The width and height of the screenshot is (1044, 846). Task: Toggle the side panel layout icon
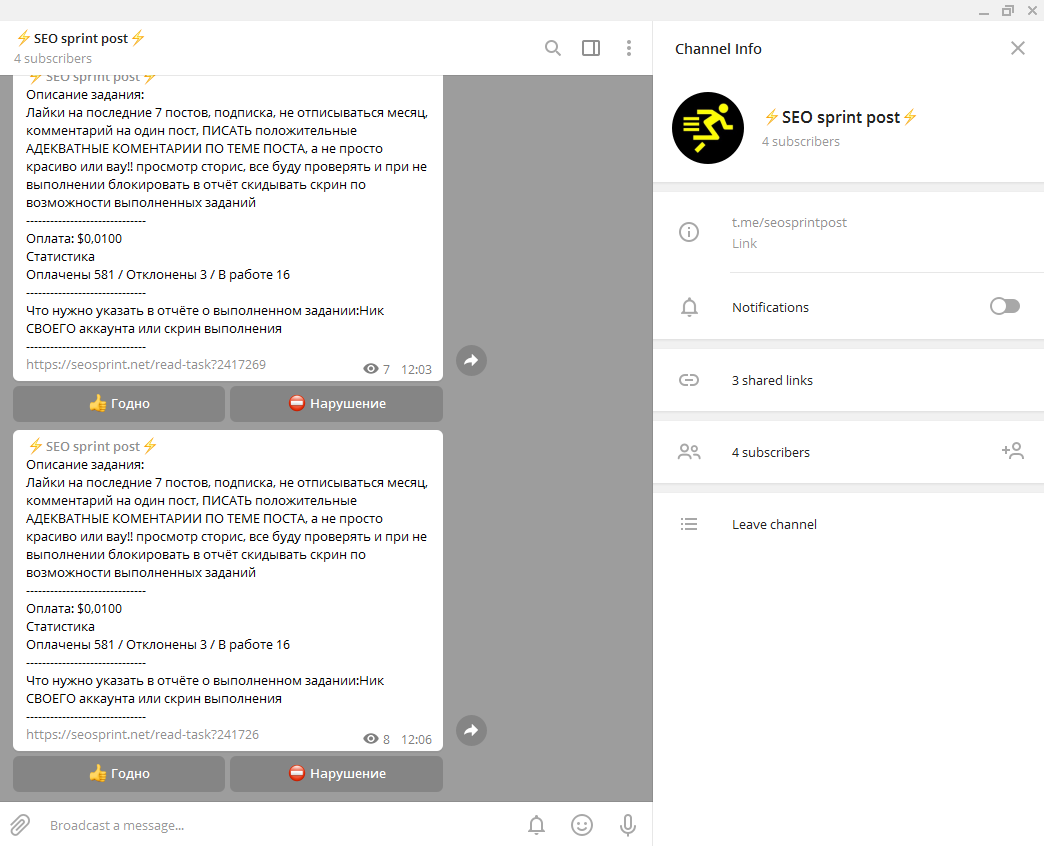click(591, 48)
